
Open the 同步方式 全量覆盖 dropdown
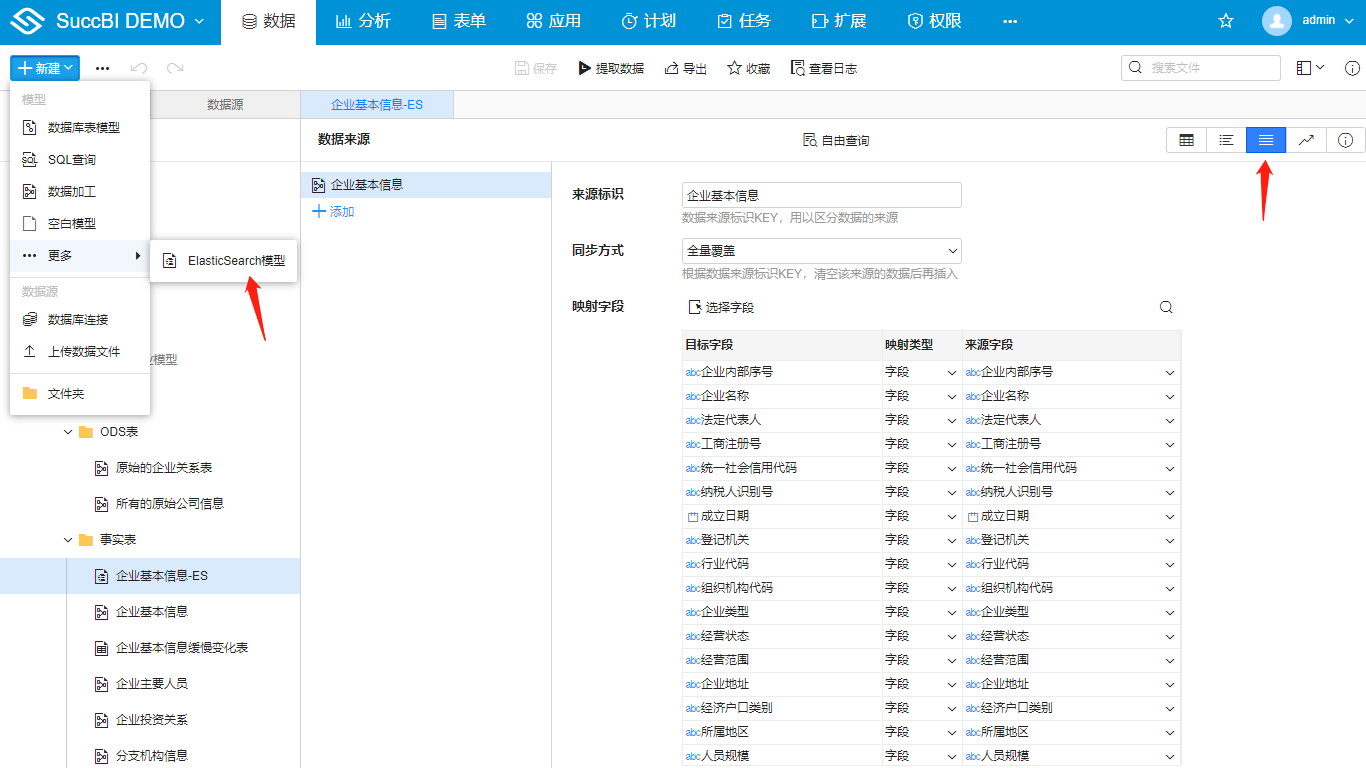822,251
